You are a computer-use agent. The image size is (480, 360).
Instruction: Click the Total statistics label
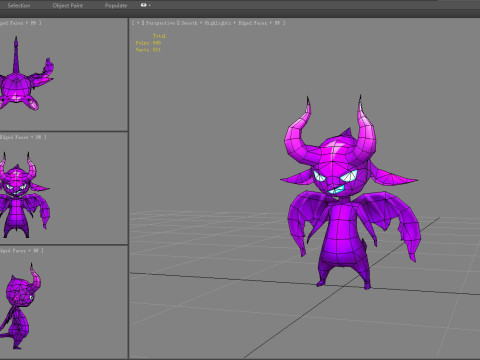159,36
